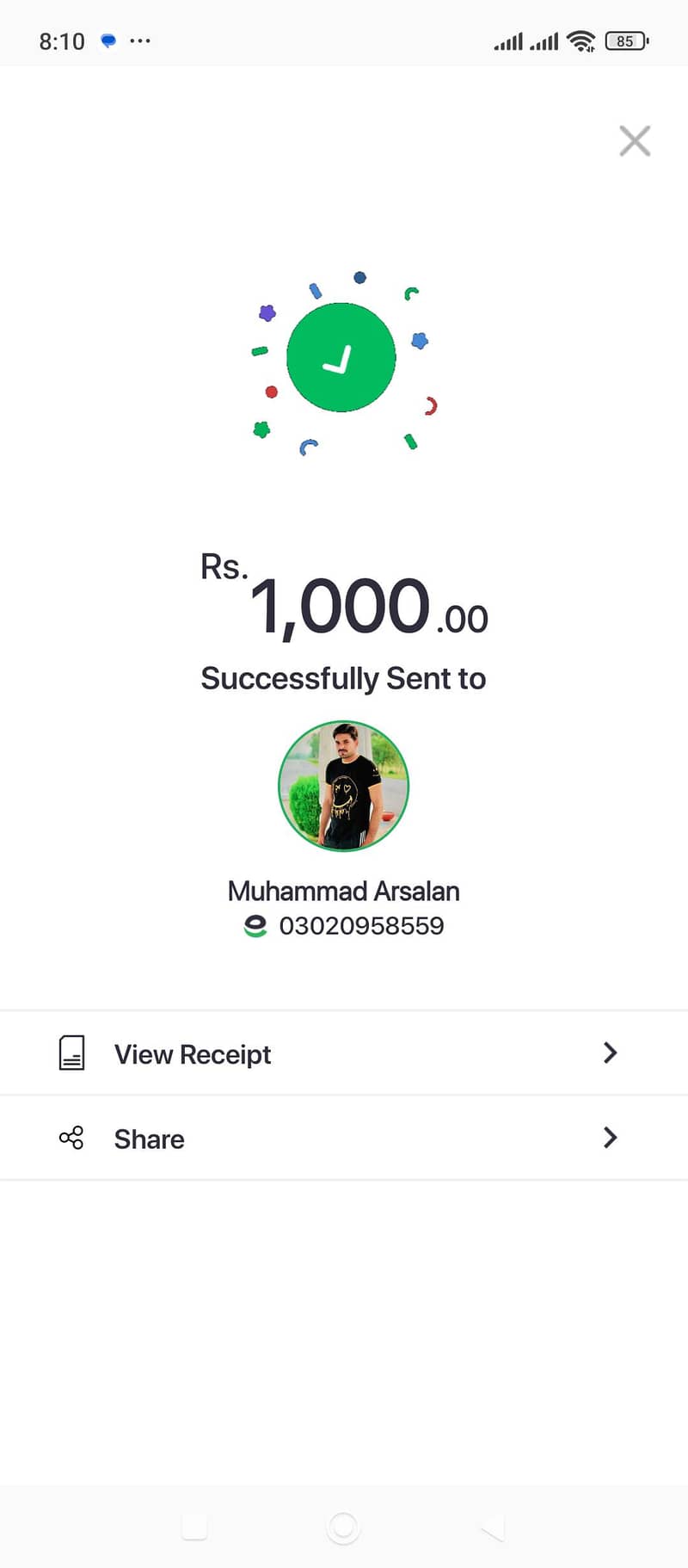688x1568 pixels.
Task: Select the recipient name Muhammad Arsalan
Action: [x=343, y=891]
